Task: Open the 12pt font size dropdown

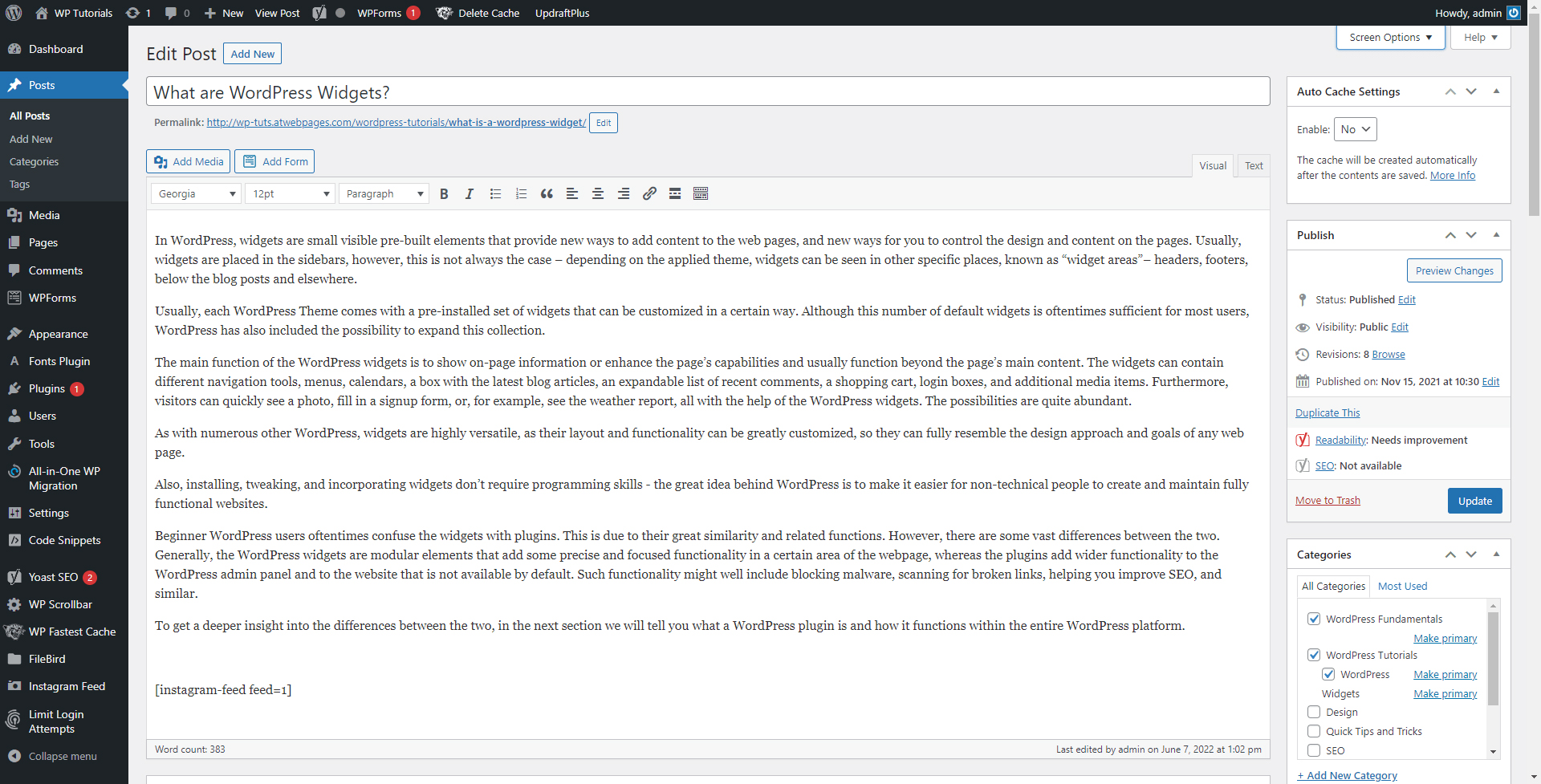Action: pos(290,193)
